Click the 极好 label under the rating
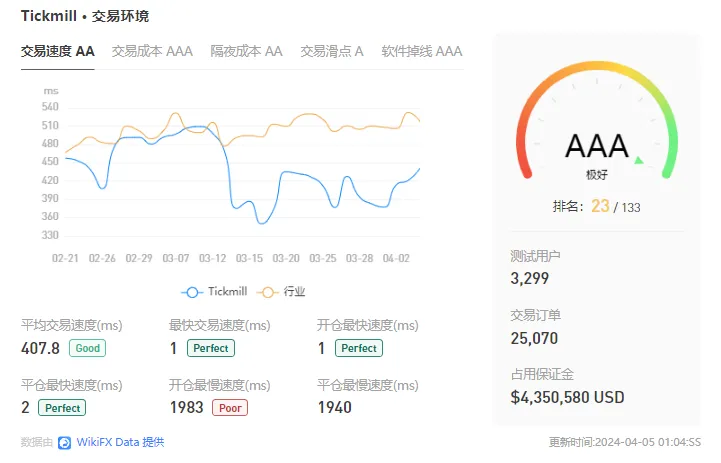This screenshot has height=463, width=721. tap(597, 175)
